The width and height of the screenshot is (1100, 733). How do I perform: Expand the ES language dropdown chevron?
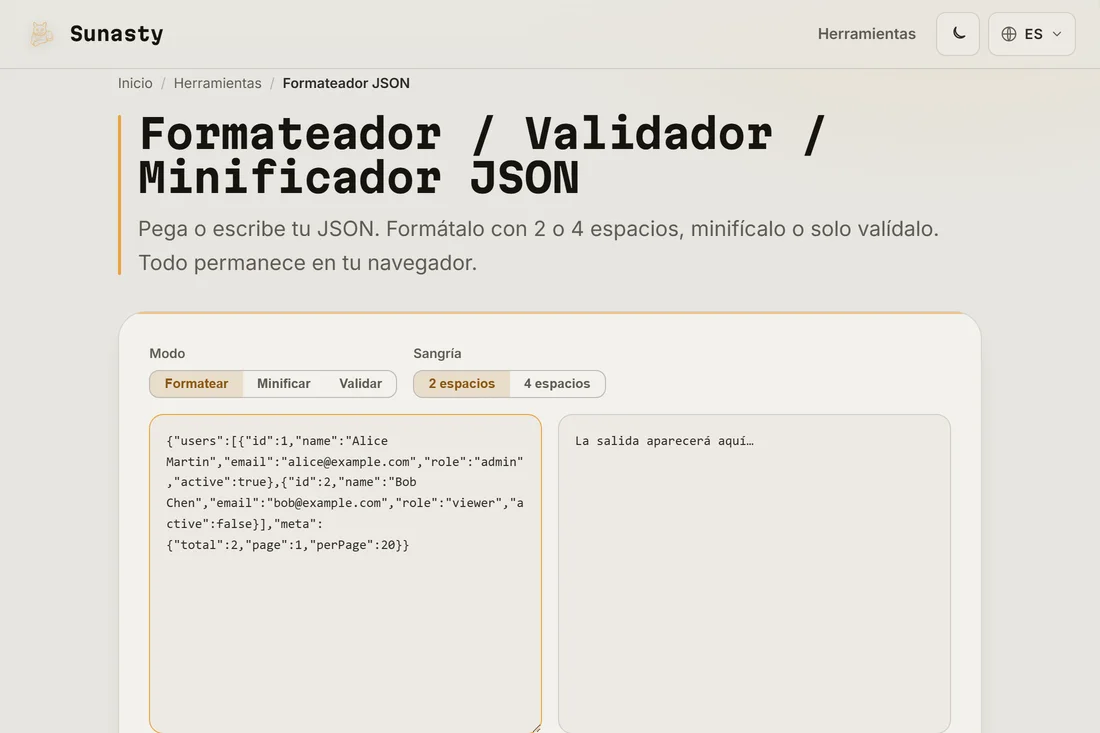(1057, 34)
